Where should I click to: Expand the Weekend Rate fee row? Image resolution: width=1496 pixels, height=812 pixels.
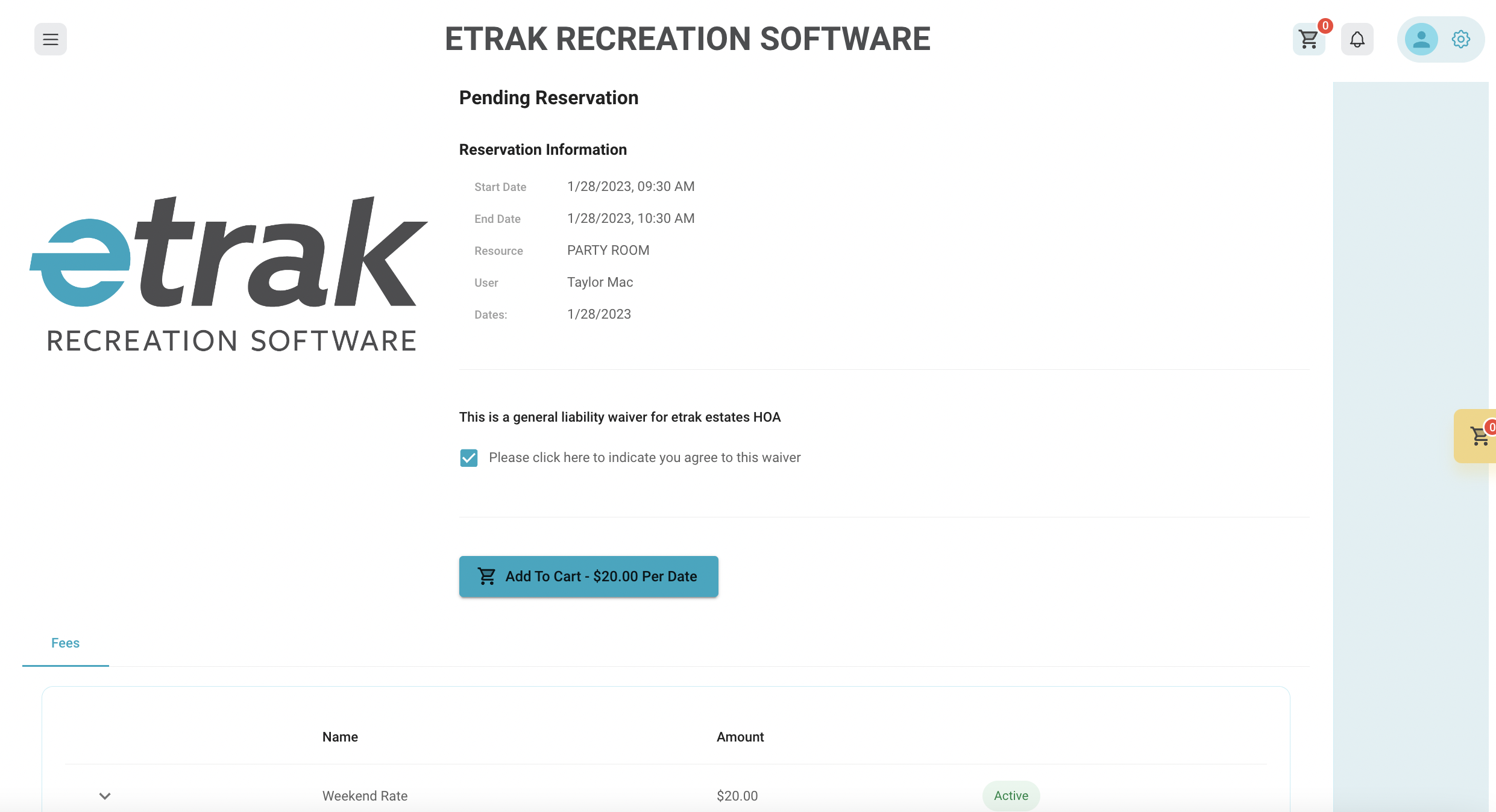coord(105,796)
